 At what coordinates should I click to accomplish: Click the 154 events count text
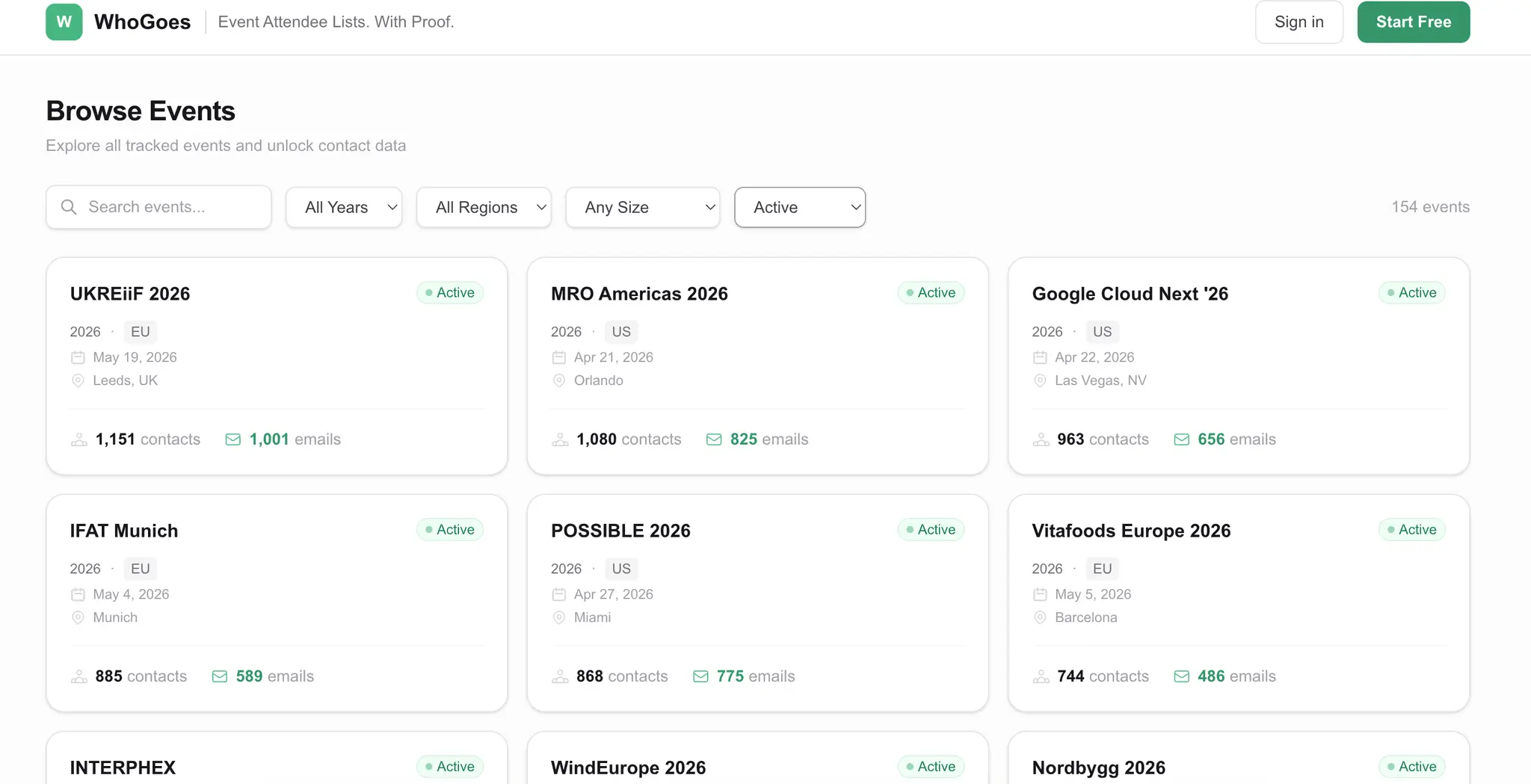[1430, 207]
